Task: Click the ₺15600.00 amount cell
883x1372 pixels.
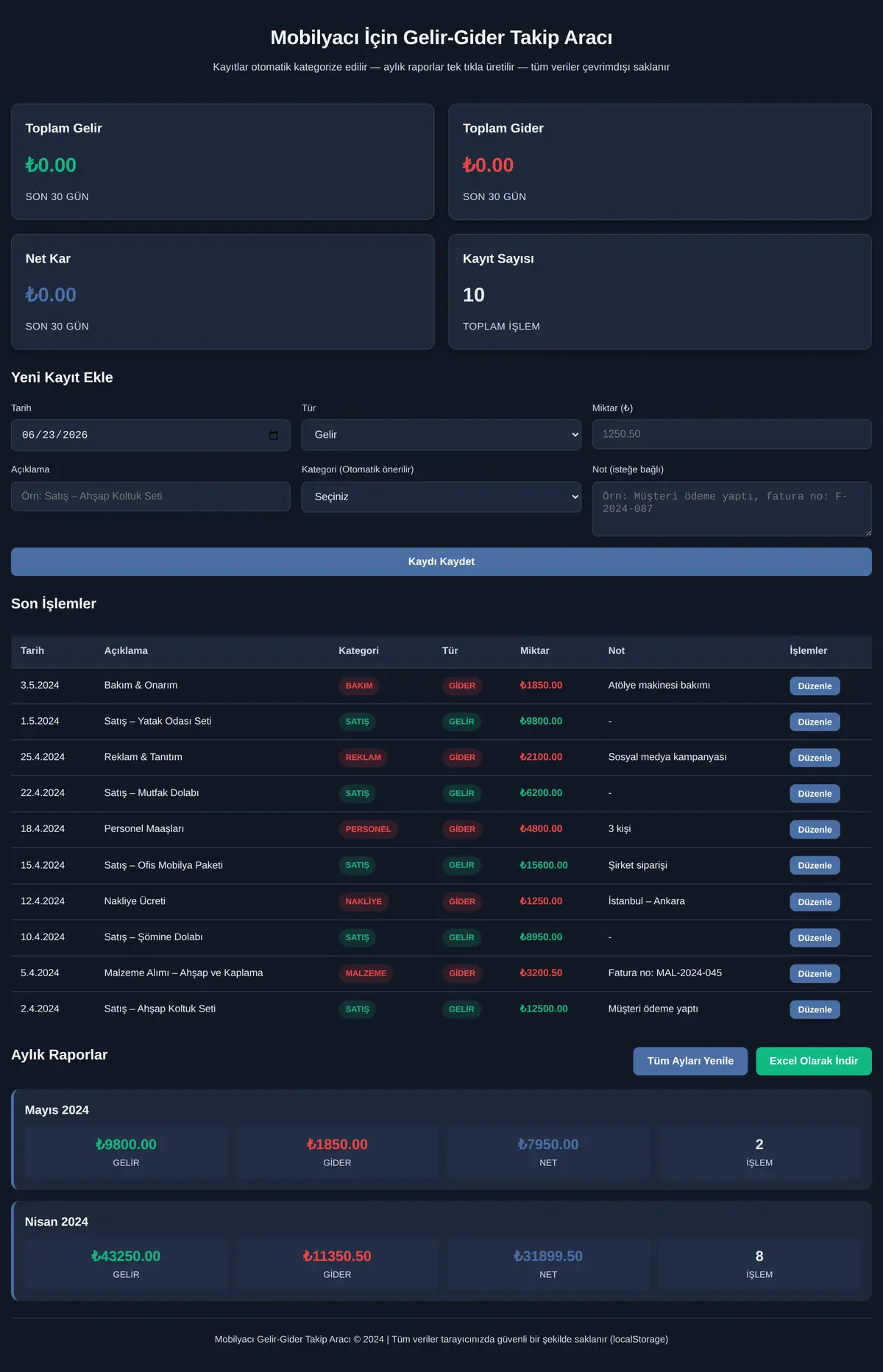Action: click(x=544, y=865)
